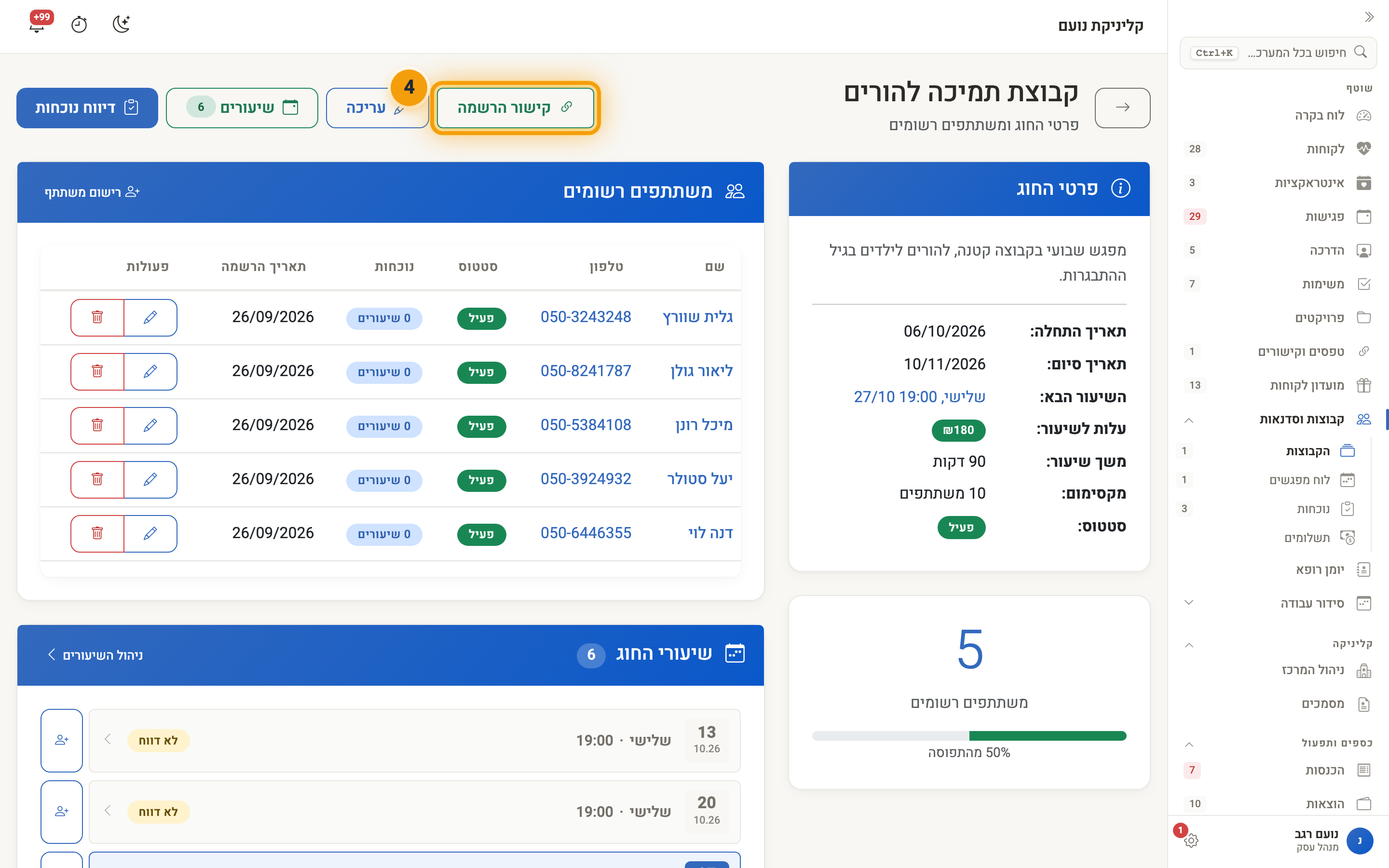Click the timer stopwatch icon in top bar
Viewport: 1389px width, 868px height.
[79, 25]
